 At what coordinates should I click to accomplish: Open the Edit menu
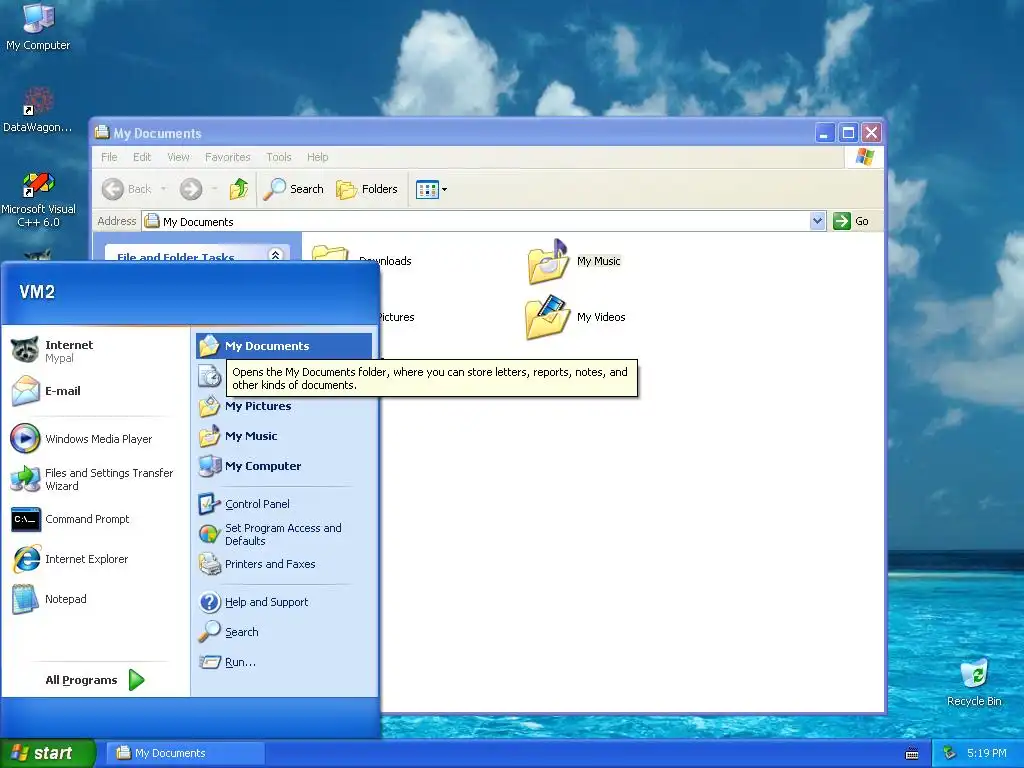click(142, 157)
